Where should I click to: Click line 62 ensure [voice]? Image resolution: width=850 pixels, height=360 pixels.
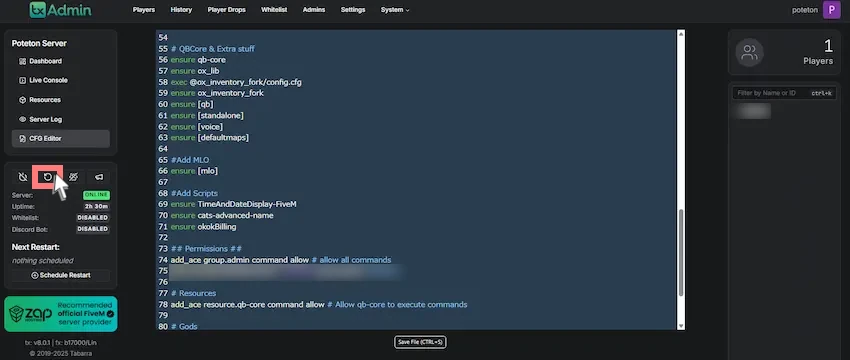197,127
